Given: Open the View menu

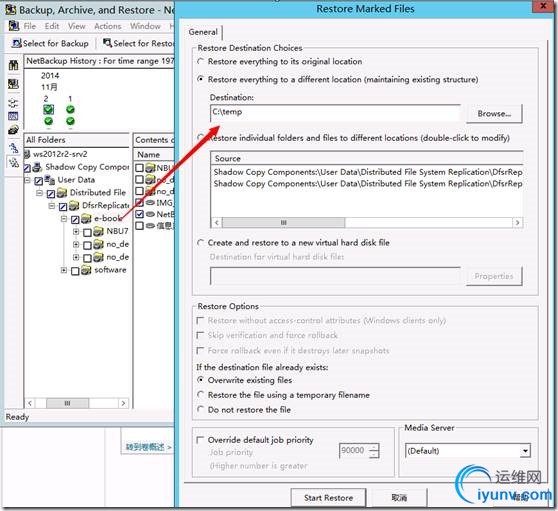Looking at the screenshot, I should pos(77,26).
